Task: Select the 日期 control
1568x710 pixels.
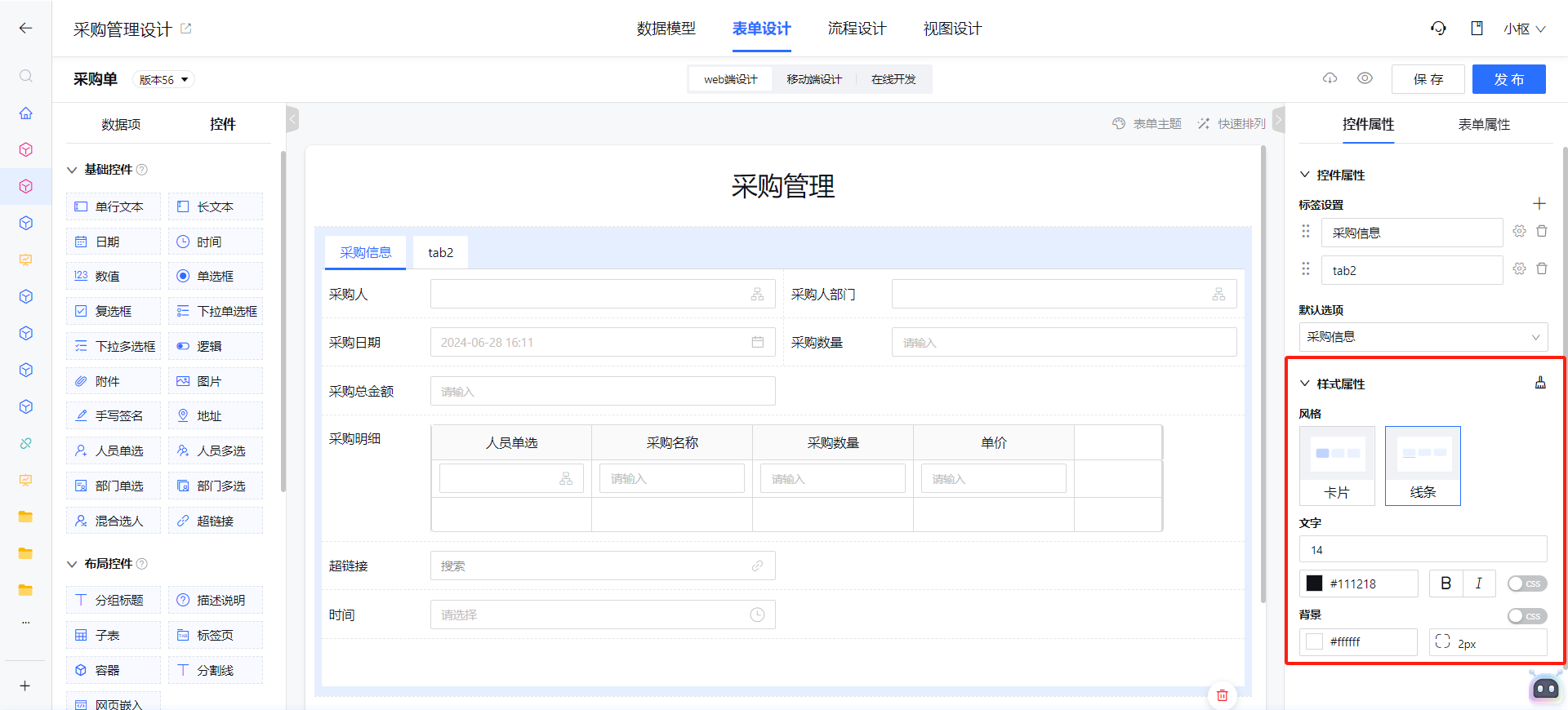Action: pos(114,242)
